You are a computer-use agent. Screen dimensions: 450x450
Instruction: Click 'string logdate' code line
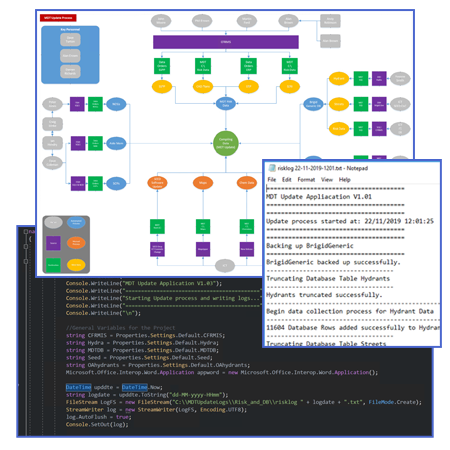147,395
